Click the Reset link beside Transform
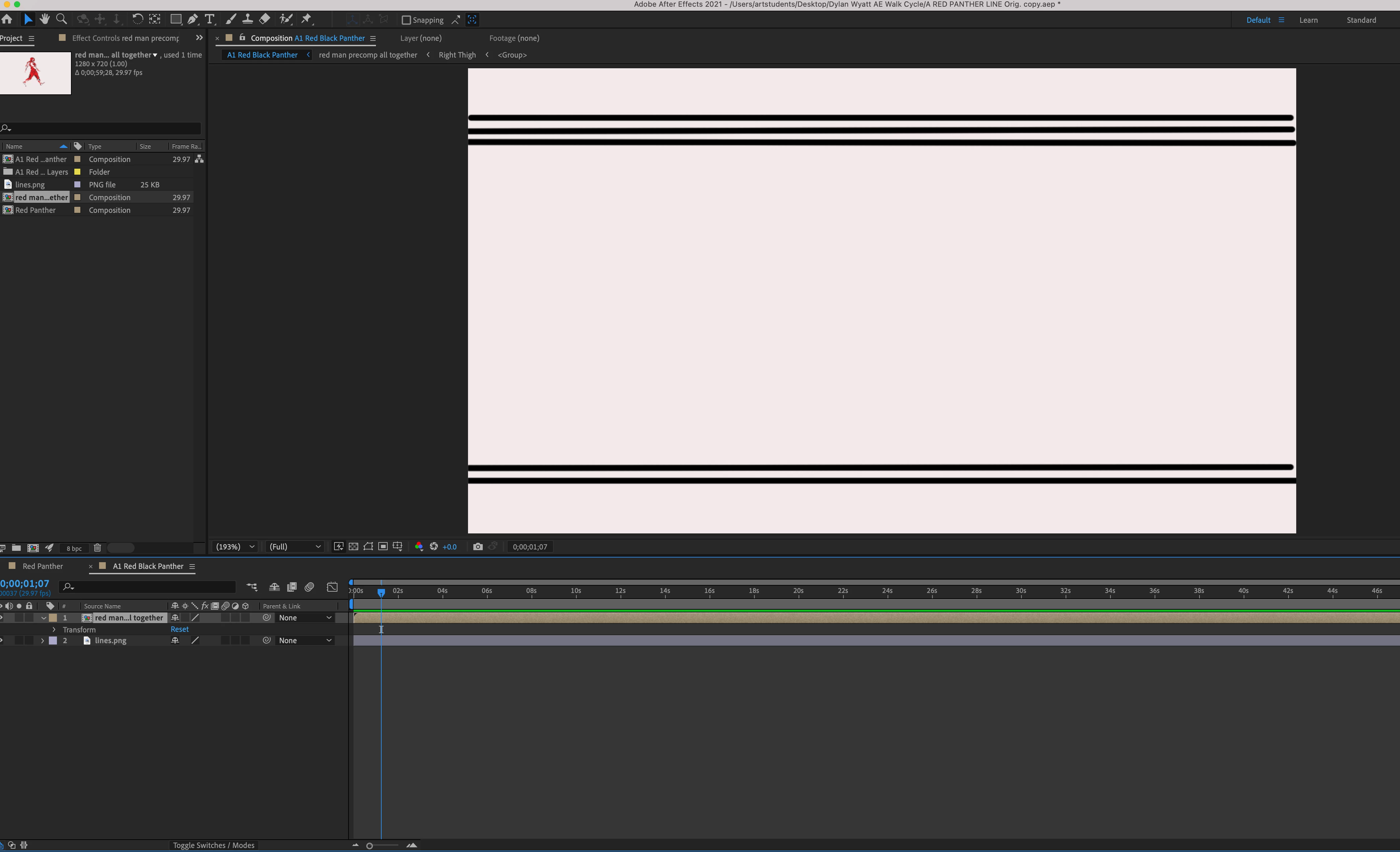This screenshot has height=852, width=1400. [x=179, y=629]
